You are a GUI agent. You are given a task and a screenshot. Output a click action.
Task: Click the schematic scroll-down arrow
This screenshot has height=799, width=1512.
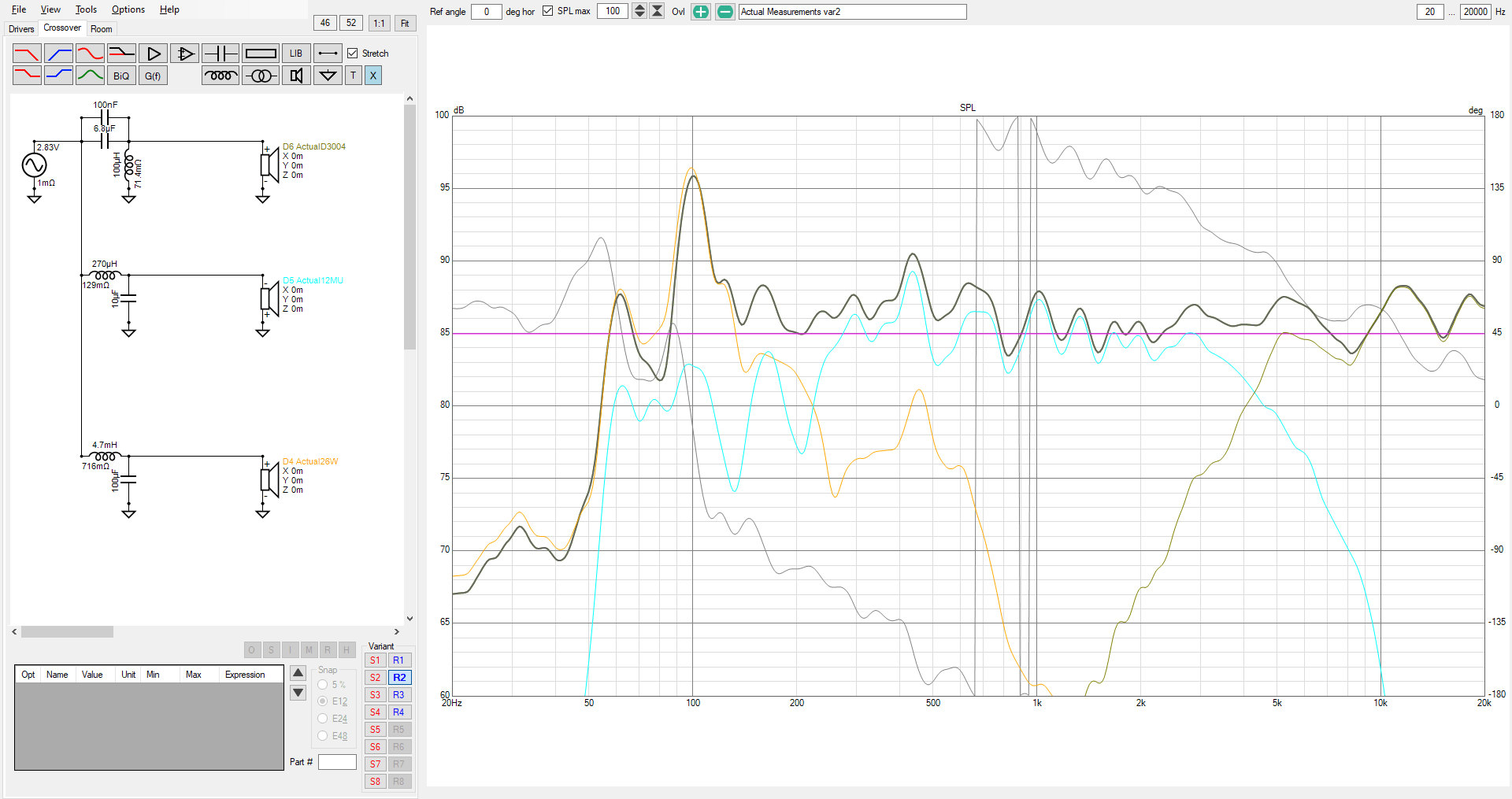pyautogui.click(x=409, y=619)
